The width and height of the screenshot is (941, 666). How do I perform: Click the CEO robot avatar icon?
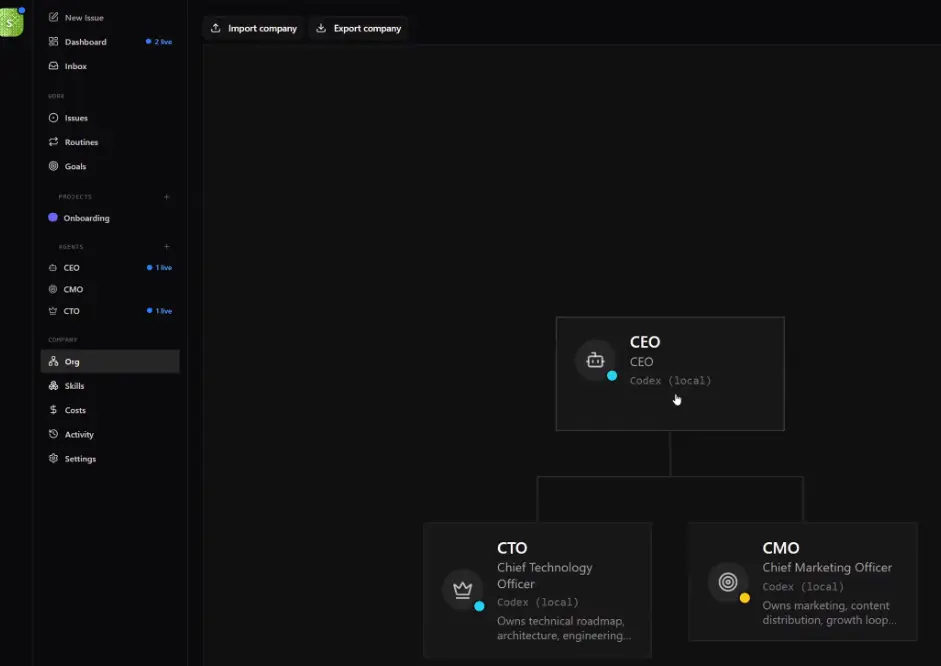596,361
